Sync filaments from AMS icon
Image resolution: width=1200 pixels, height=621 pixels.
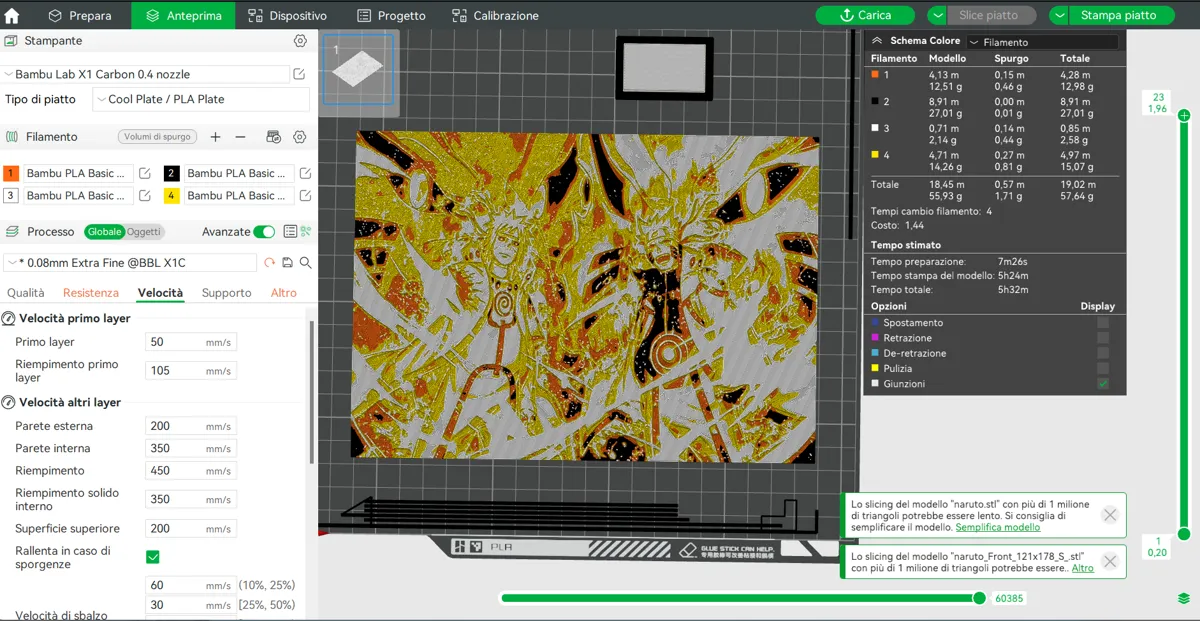coord(273,137)
